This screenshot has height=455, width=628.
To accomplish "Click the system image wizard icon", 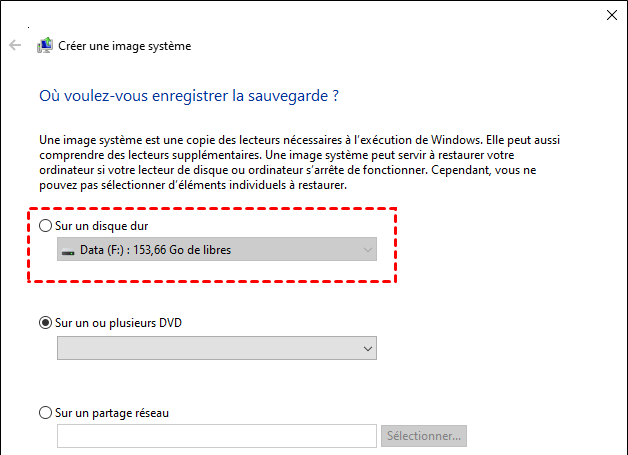I will (x=45, y=45).
